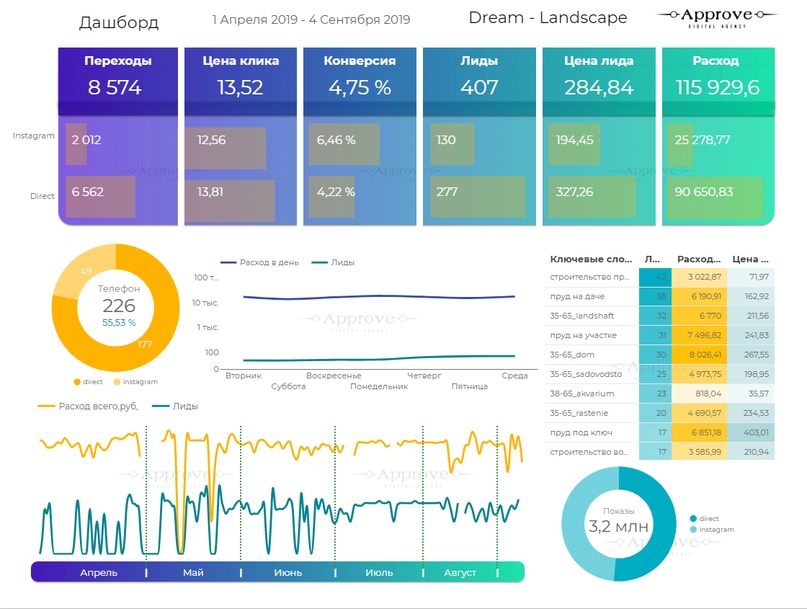
Task: Click spend cell 818,04
Action: point(699,394)
